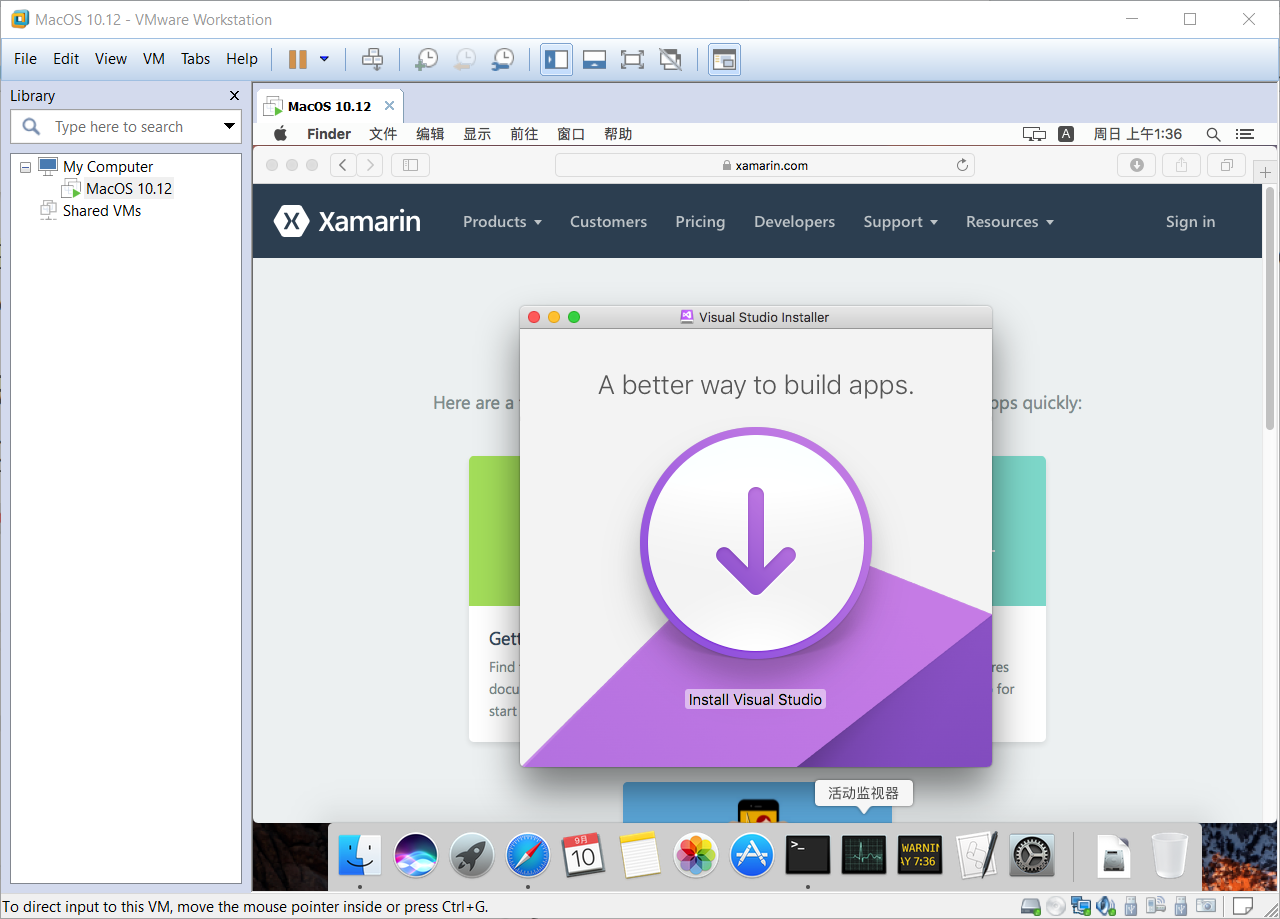Open the Notification Center icon
This screenshot has width=1280, height=919.
1245,134
